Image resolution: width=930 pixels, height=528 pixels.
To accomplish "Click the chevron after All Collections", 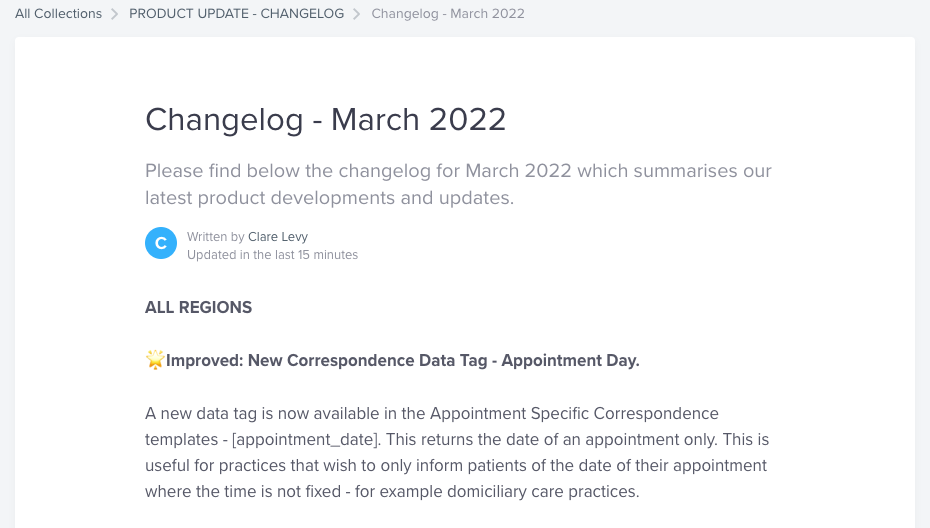I will [x=115, y=14].
